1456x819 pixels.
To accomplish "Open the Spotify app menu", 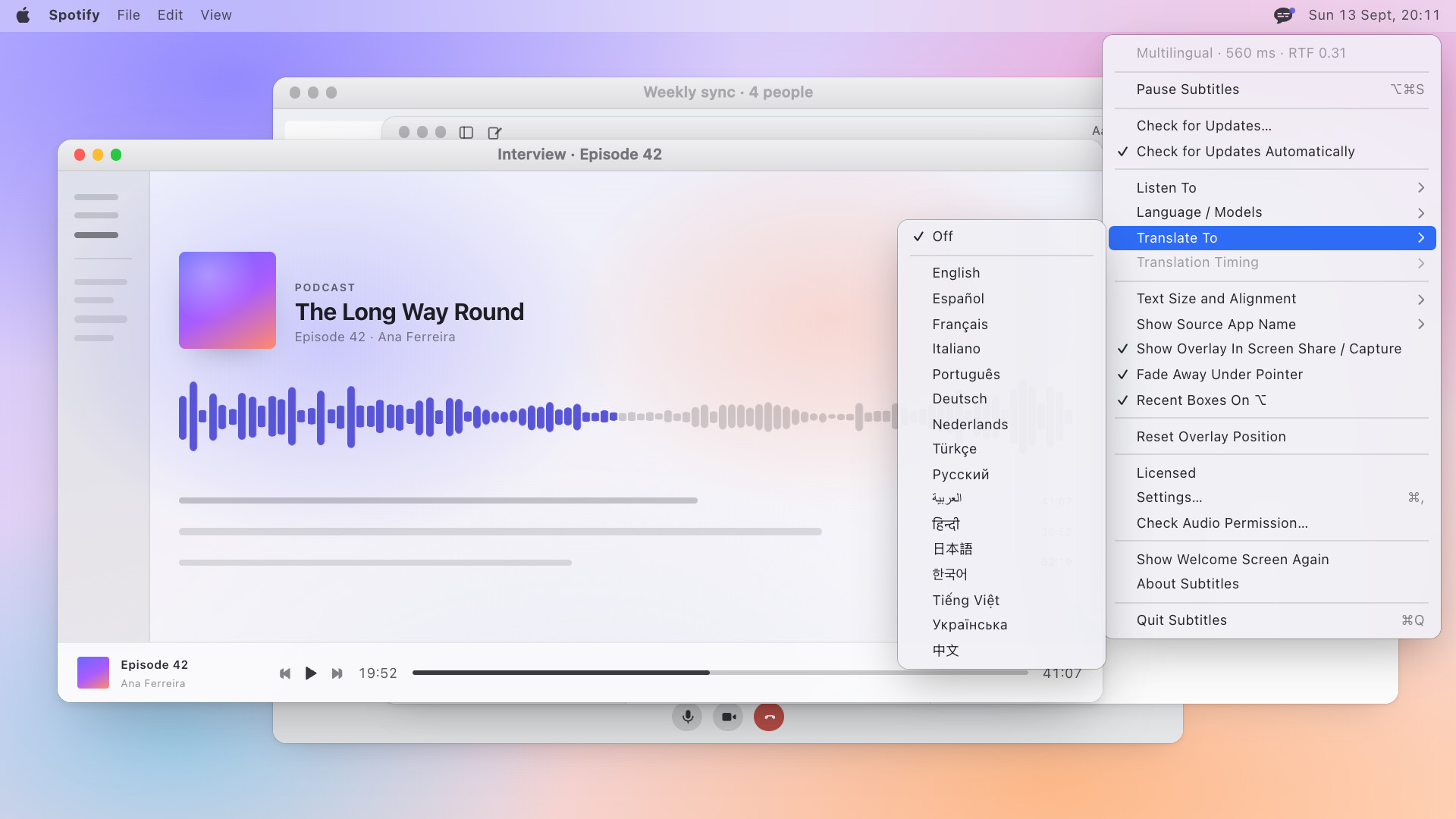I will point(74,15).
